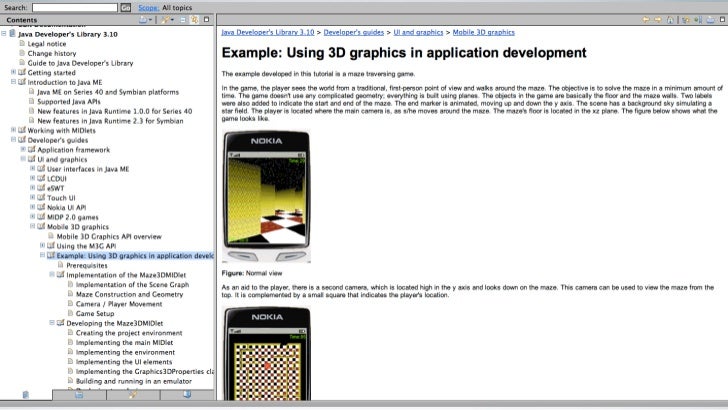Open the Prerequisites topic

click(x=87, y=266)
